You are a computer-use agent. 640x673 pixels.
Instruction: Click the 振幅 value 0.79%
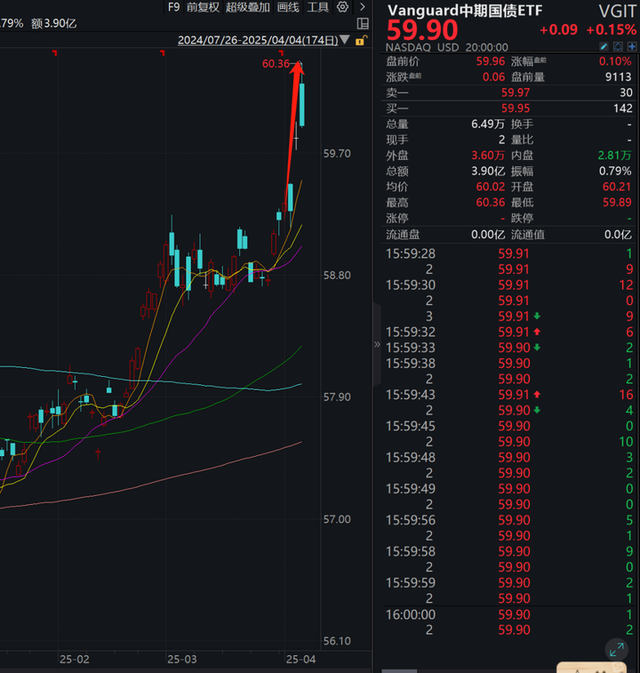[615, 171]
